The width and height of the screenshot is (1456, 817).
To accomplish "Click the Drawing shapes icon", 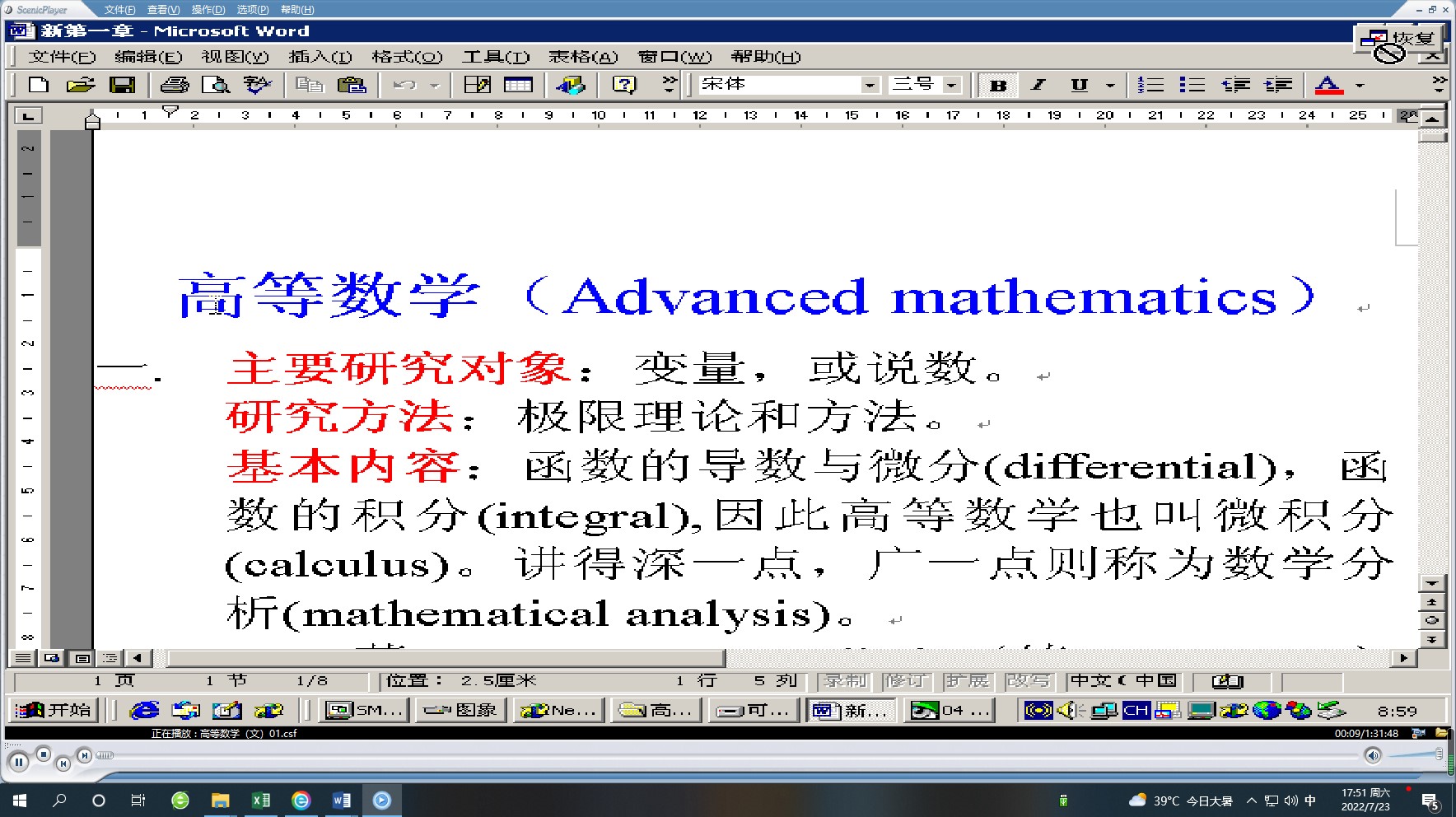I will point(570,85).
